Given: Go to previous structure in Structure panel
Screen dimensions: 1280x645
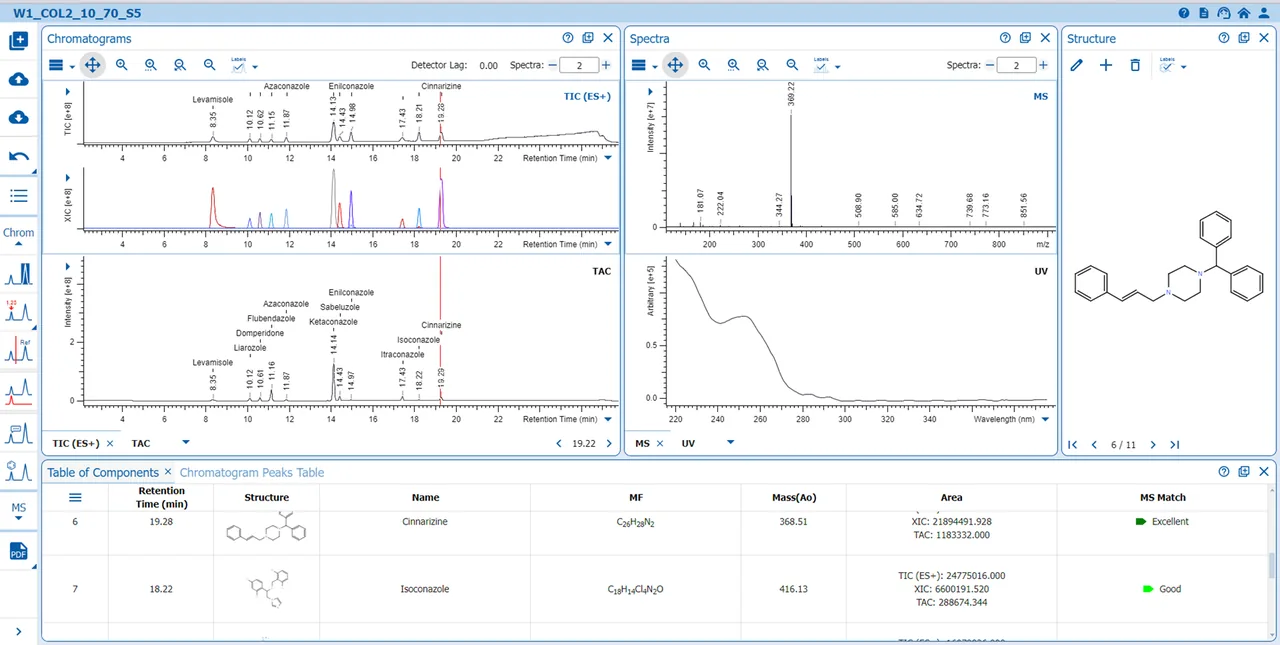Looking at the screenshot, I should coord(1094,445).
